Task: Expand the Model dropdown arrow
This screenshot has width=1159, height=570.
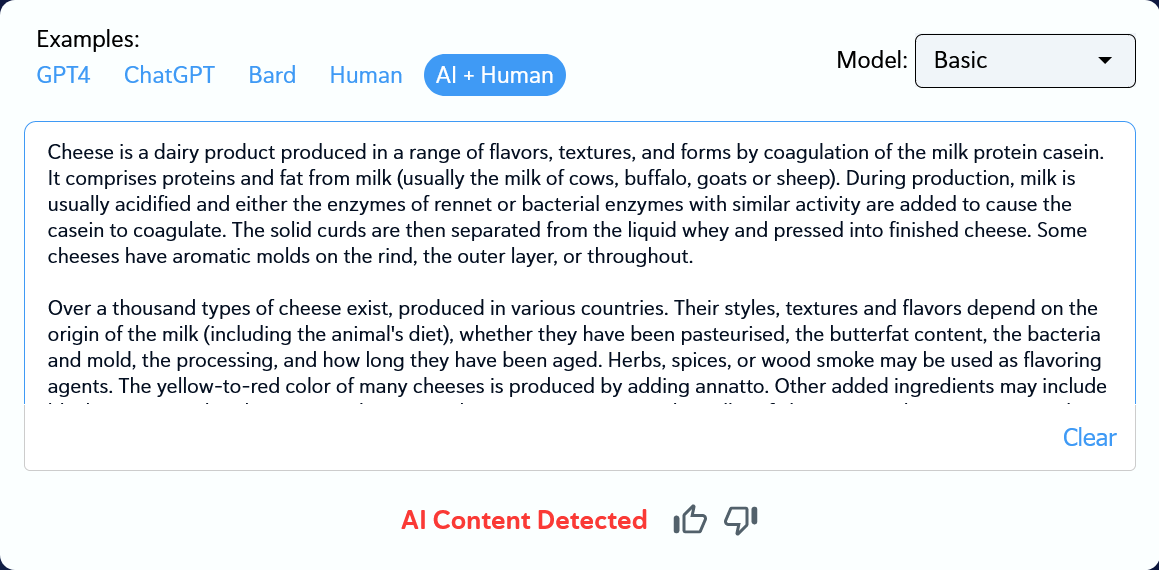Action: click(1105, 60)
